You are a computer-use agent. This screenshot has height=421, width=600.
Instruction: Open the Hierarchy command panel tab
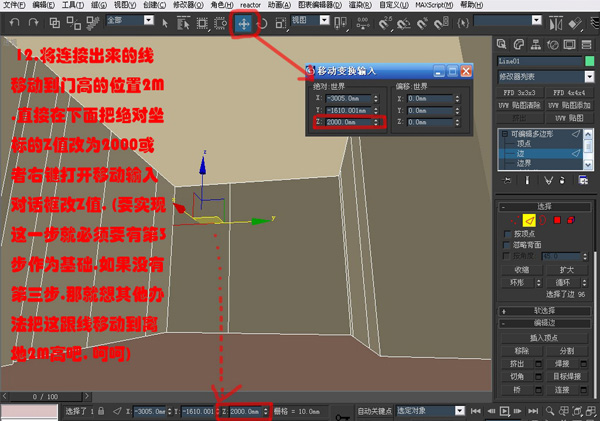point(536,44)
